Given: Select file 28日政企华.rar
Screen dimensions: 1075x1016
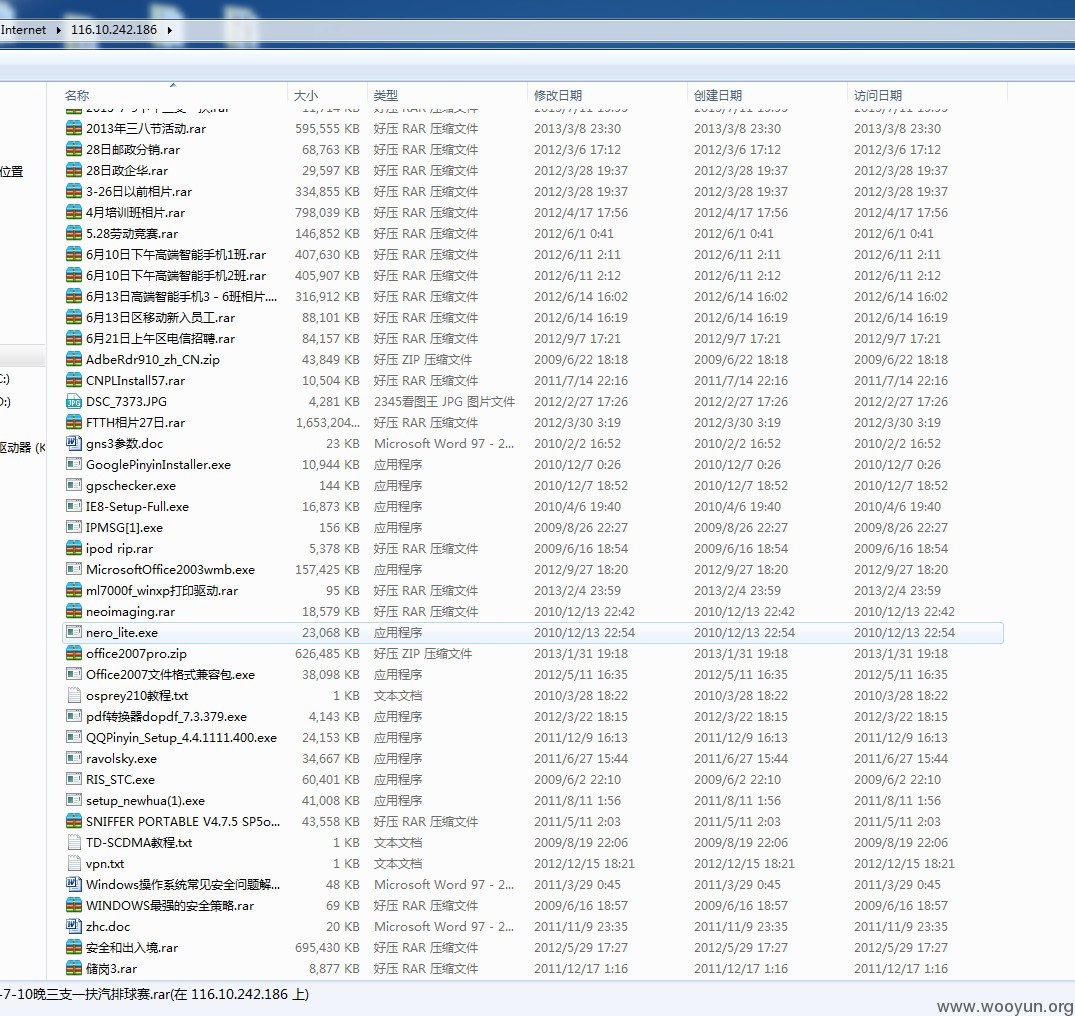Looking at the screenshot, I should (127, 170).
